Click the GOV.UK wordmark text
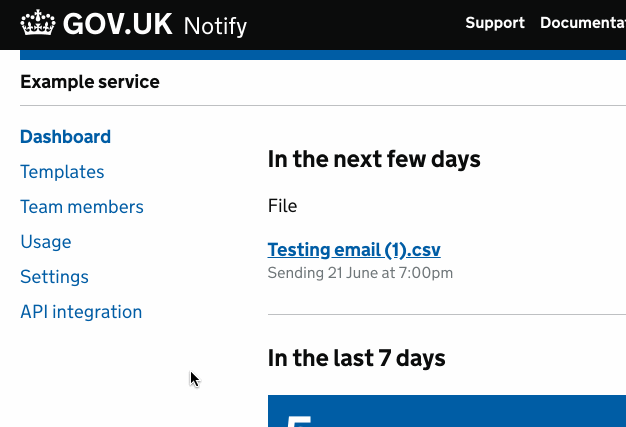This screenshot has height=427, width=626. [117, 24]
